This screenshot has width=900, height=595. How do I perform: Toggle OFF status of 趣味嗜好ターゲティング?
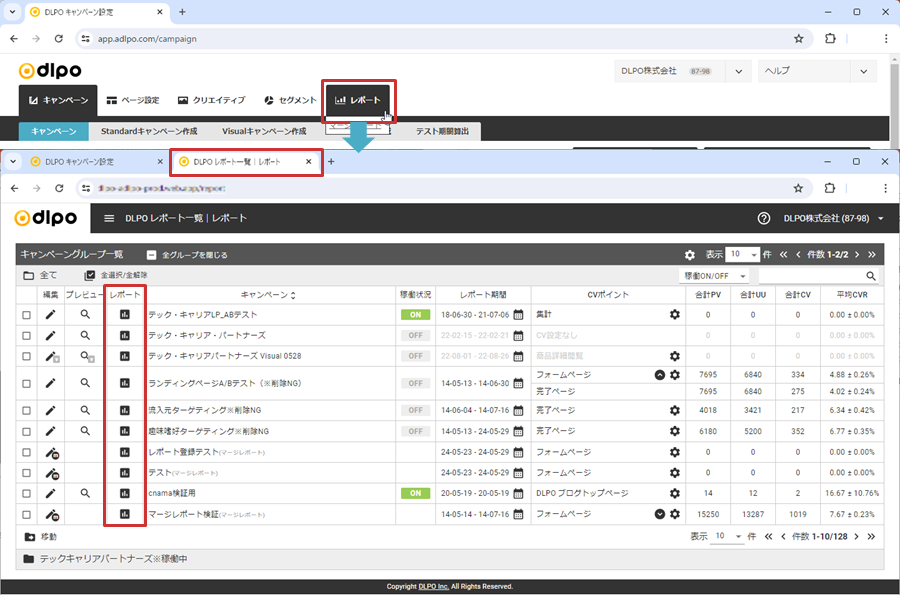[x=416, y=431]
